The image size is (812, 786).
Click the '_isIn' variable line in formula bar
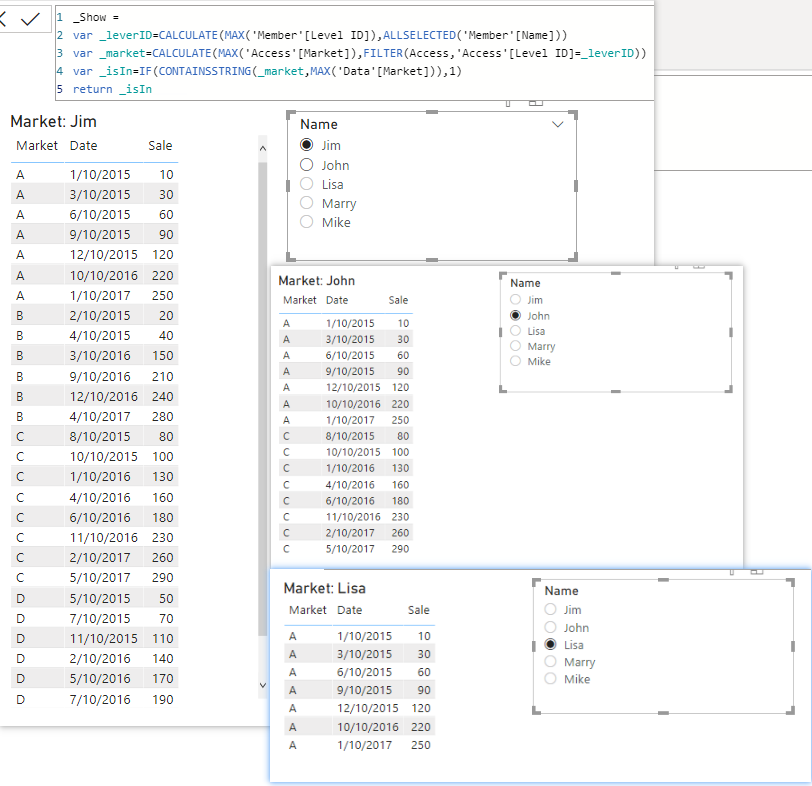point(267,71)
